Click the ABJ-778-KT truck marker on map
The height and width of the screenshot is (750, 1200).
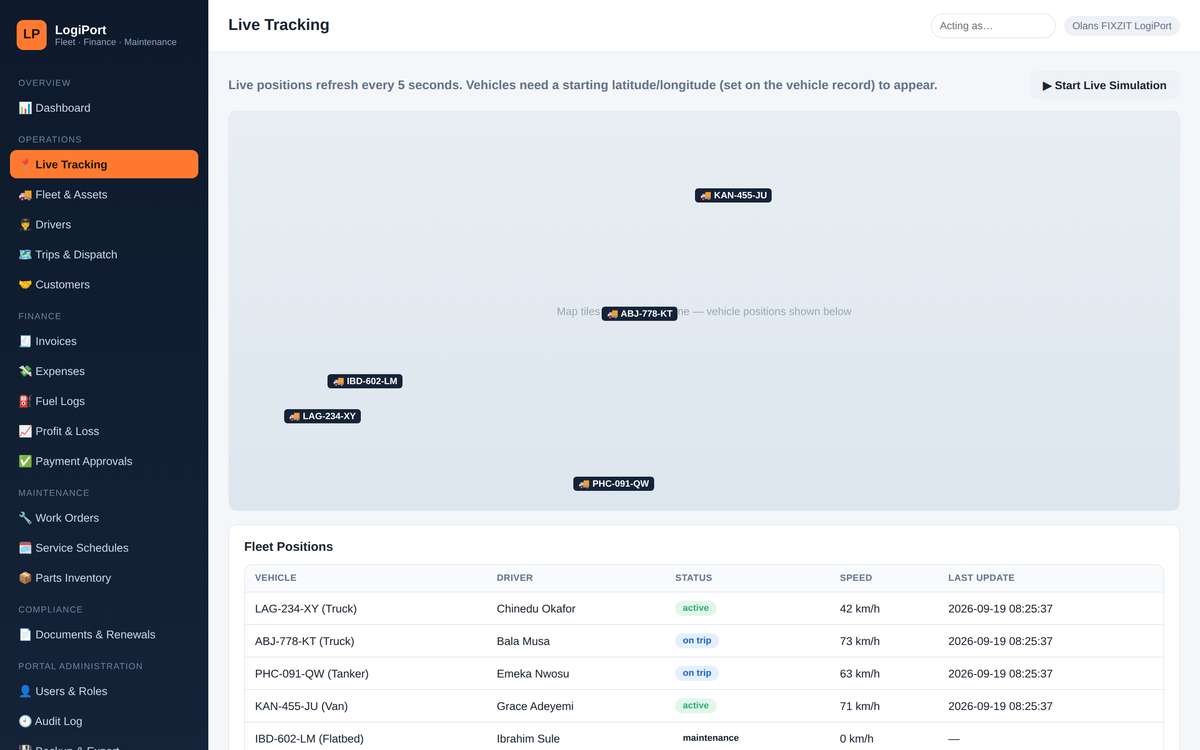639,313
